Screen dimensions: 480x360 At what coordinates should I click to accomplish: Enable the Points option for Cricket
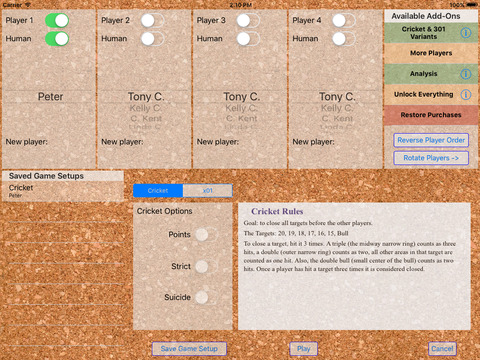click(x=206, y=235)
